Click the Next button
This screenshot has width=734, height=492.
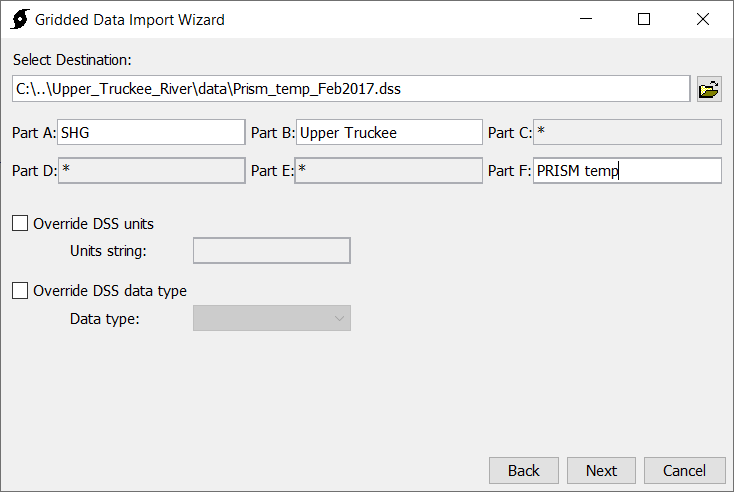tap(601, 470)
